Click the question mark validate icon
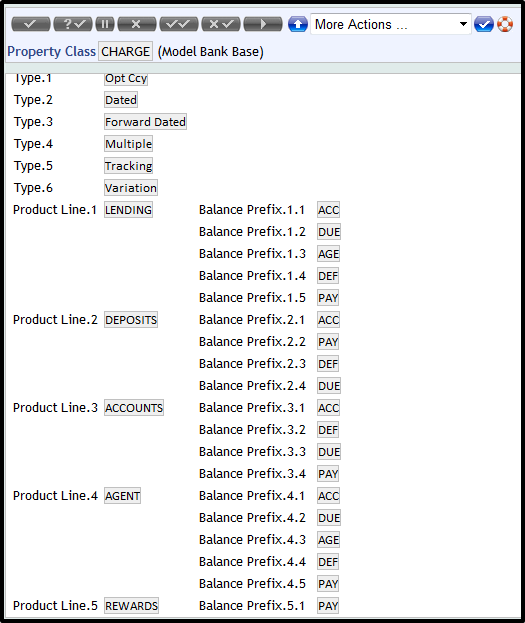This screenshot has width=525, height=623. click(73, 24)
